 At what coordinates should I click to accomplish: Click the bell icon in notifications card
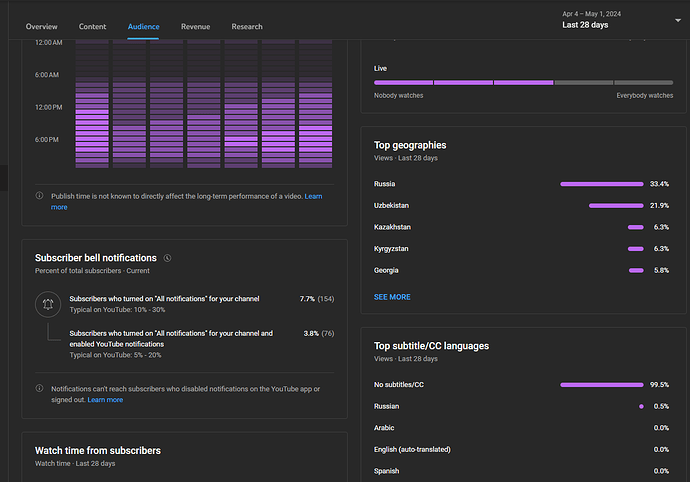[49, 304]
